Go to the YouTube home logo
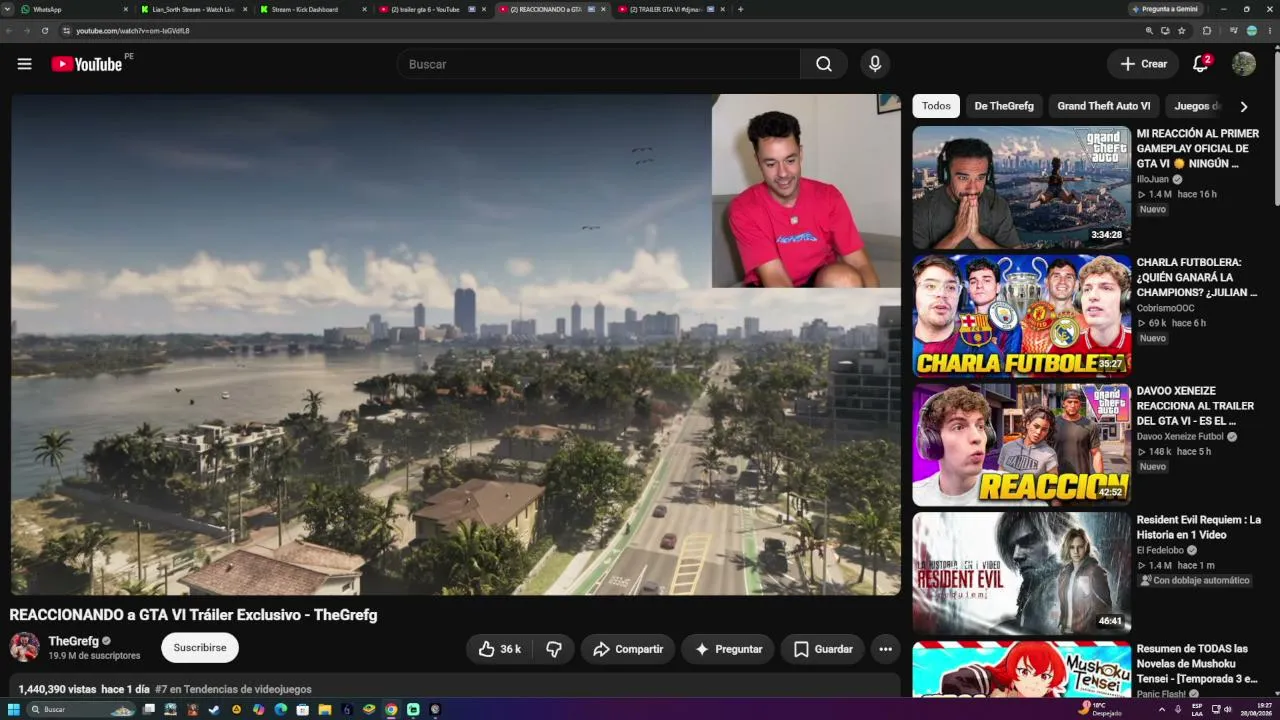The width and height of the screenshot is (1280, 720). coord(87,64)
